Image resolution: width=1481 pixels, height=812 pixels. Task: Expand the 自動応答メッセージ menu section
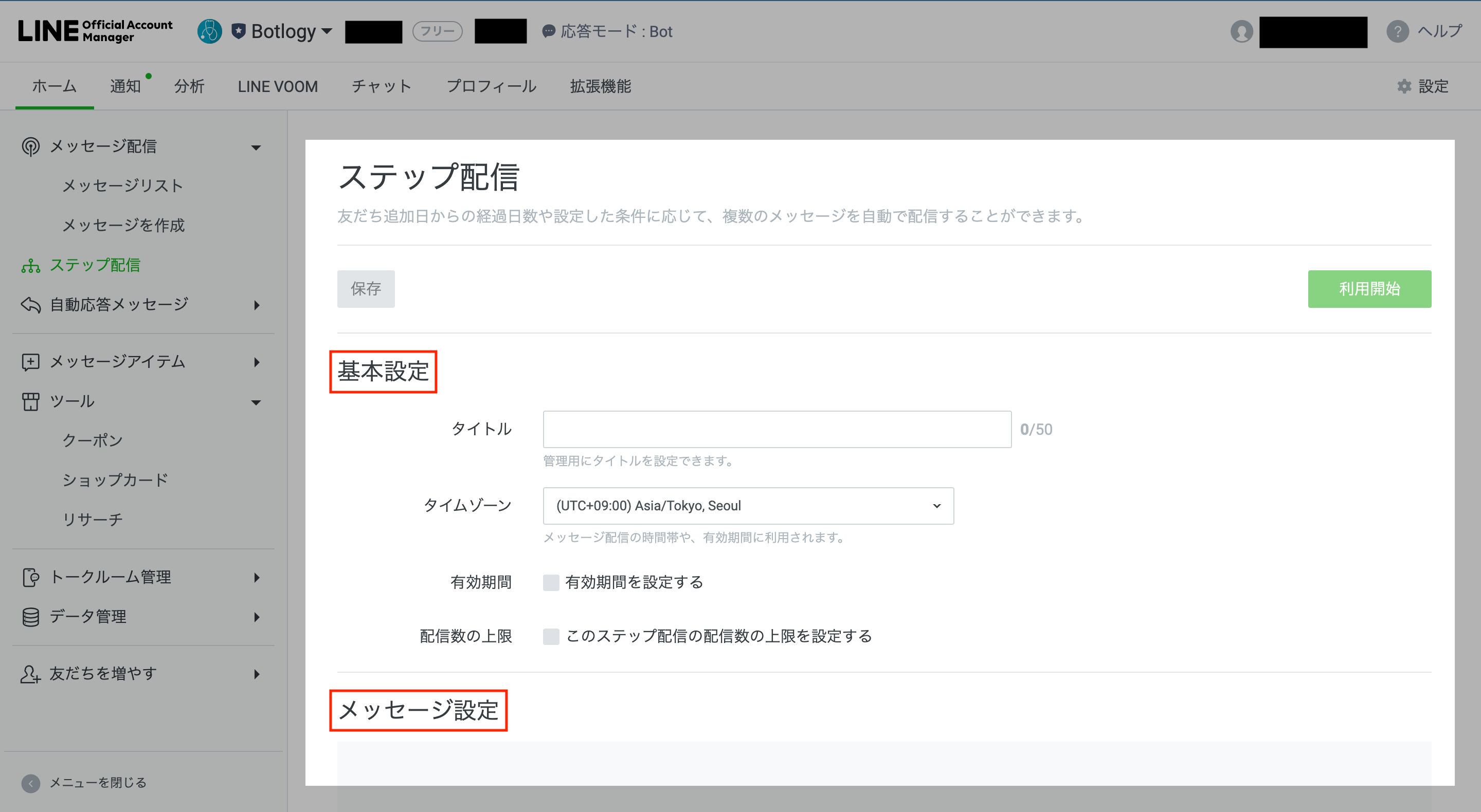(257, 305)
